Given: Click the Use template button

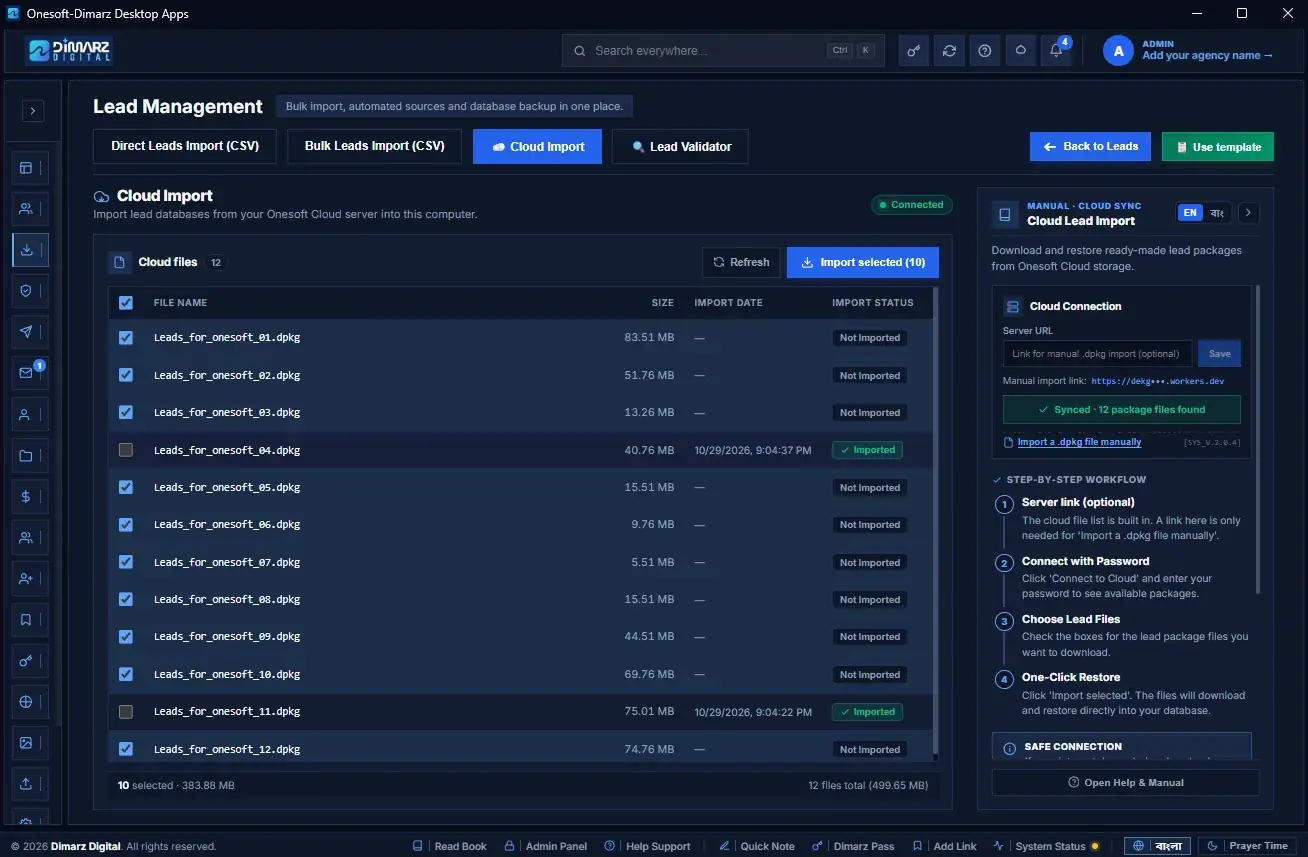Looking at the screenshot, I should (1218, 147).
